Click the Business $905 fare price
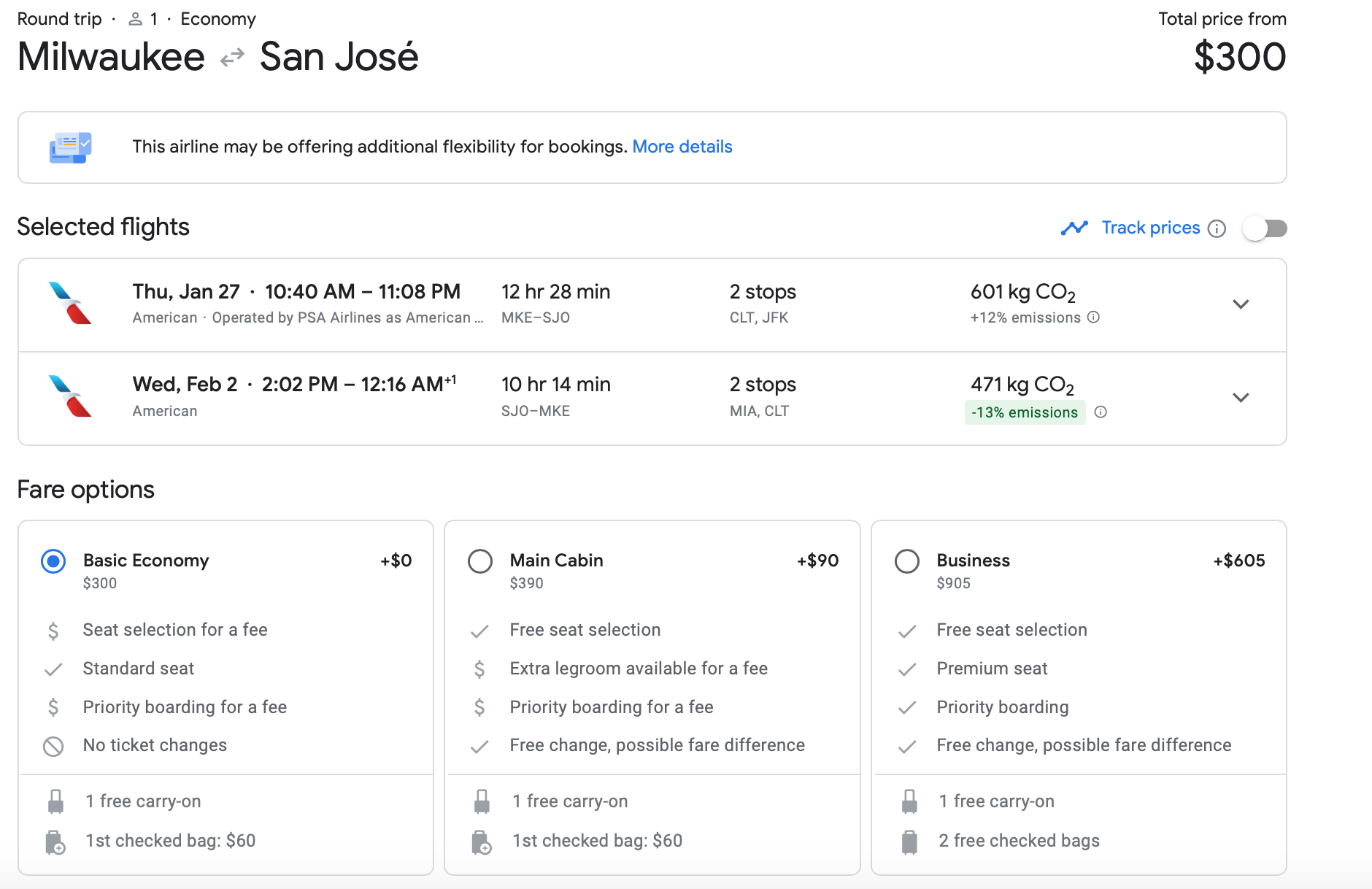Viewport: 1372px width, 889px height. coord(954,583)
